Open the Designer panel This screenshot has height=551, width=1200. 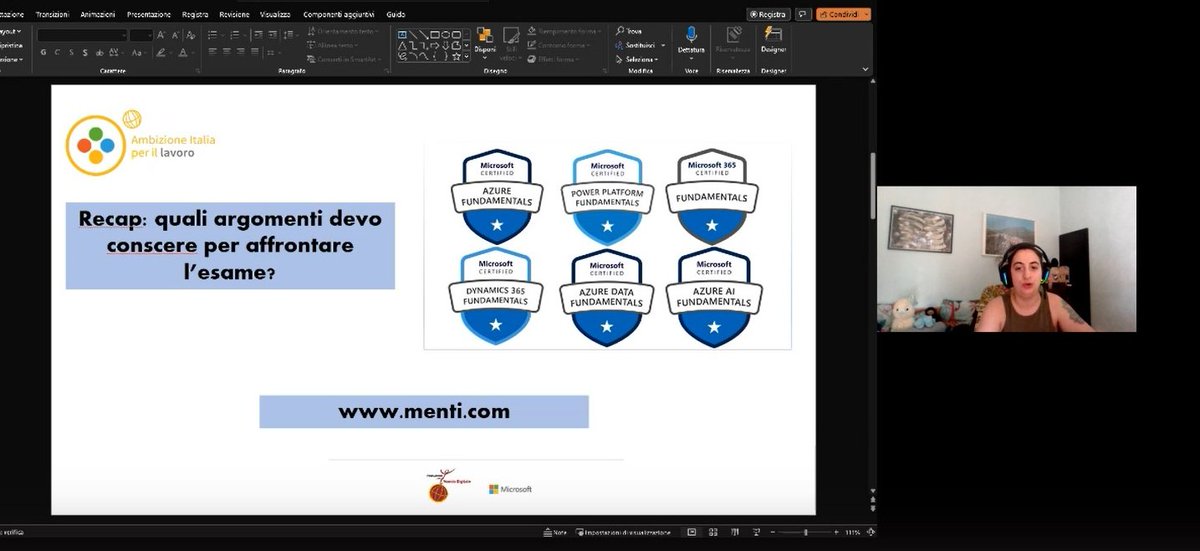coord(773,40)
